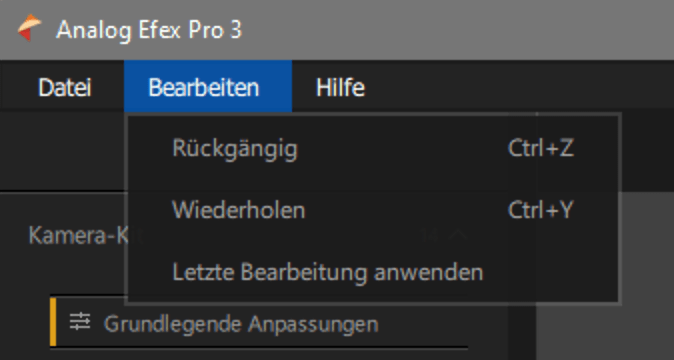Click the yellow marker bar beside Grundlegende Anpassungen

click(x=53, y=322)
